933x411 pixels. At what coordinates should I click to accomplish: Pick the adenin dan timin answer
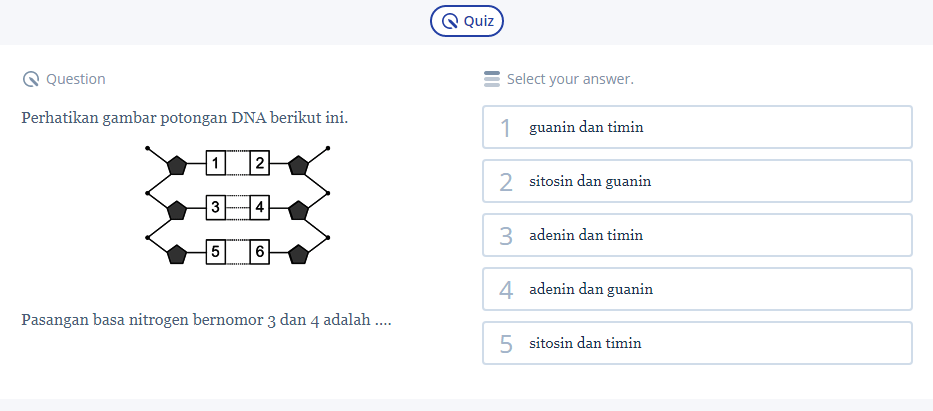click(697, 235)
